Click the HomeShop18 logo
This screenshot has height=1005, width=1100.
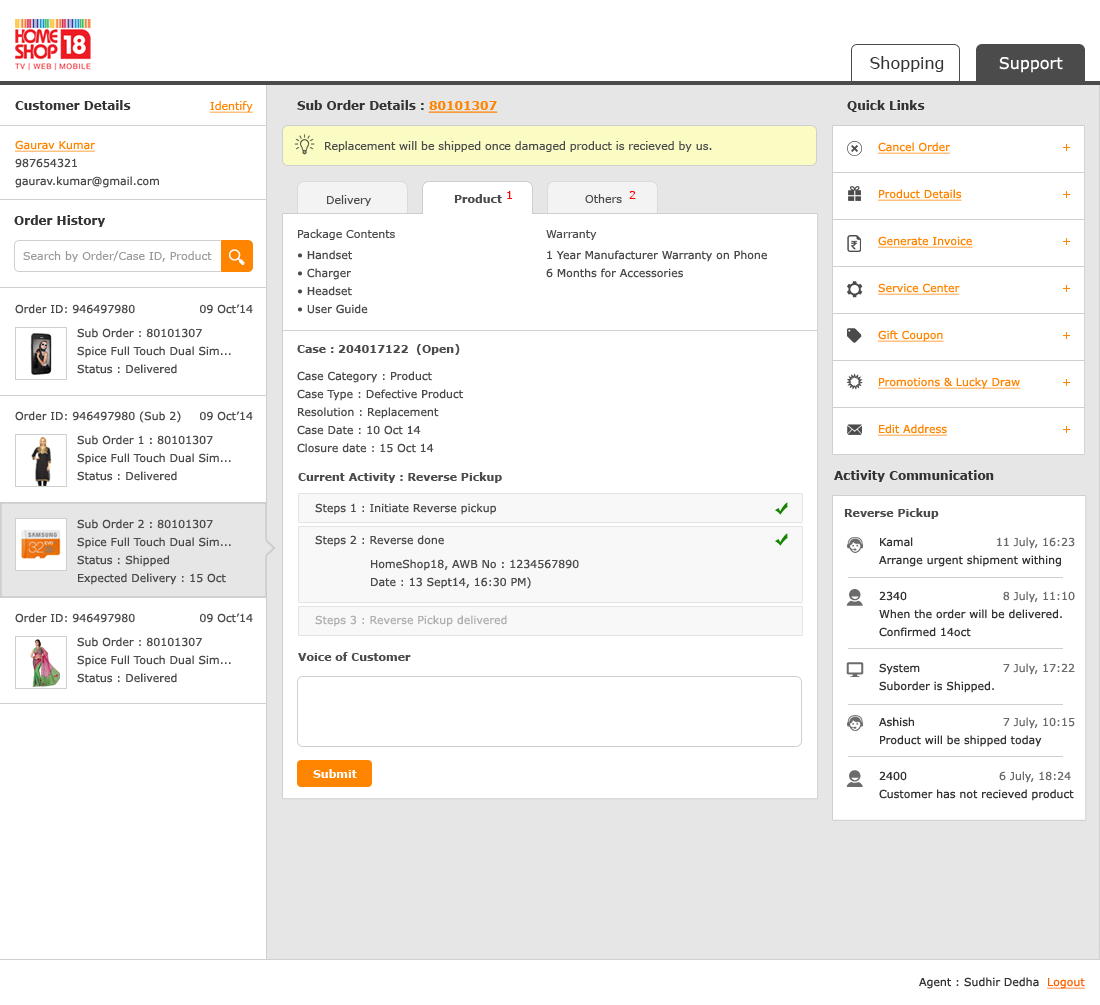pos(53,44)
